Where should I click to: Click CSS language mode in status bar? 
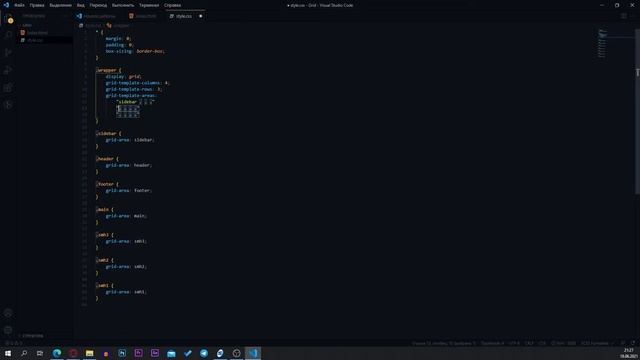click(x=542, y=343)
